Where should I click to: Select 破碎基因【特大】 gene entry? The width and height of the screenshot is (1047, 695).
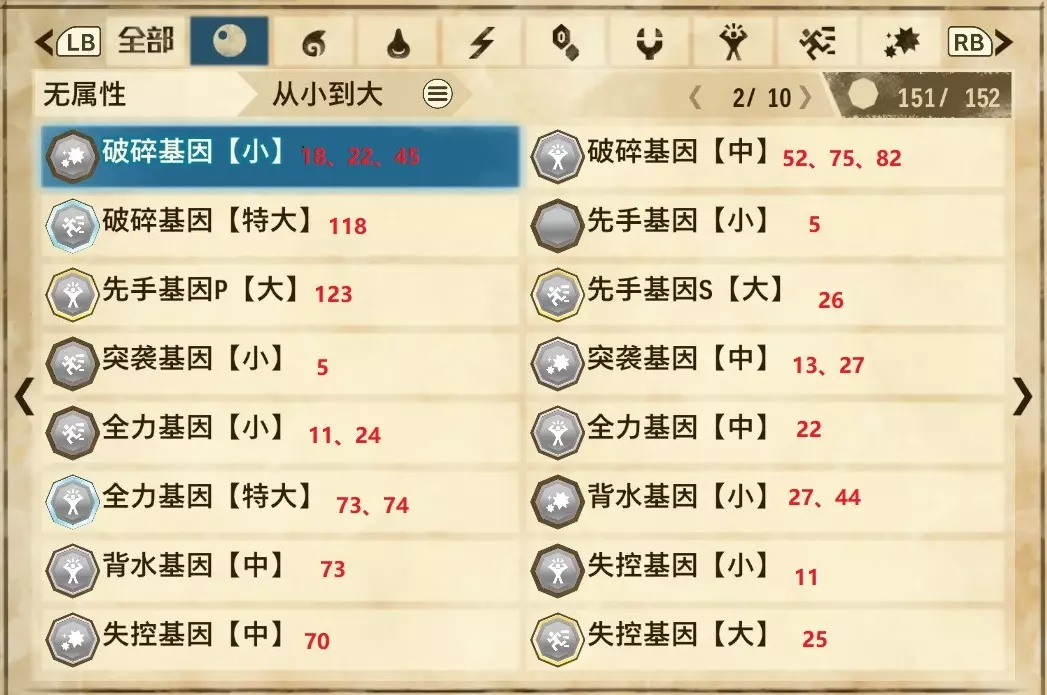tap(280, 225)
